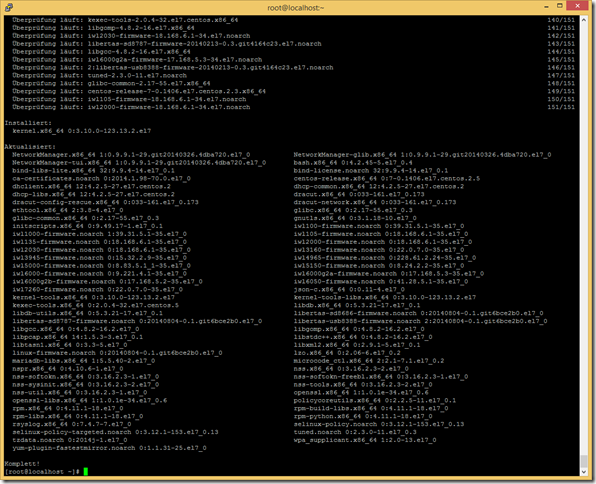This screenshot has width=596, height=484.
Task: Click the ethtool.x86_64 entry
Action: [68, 210]
